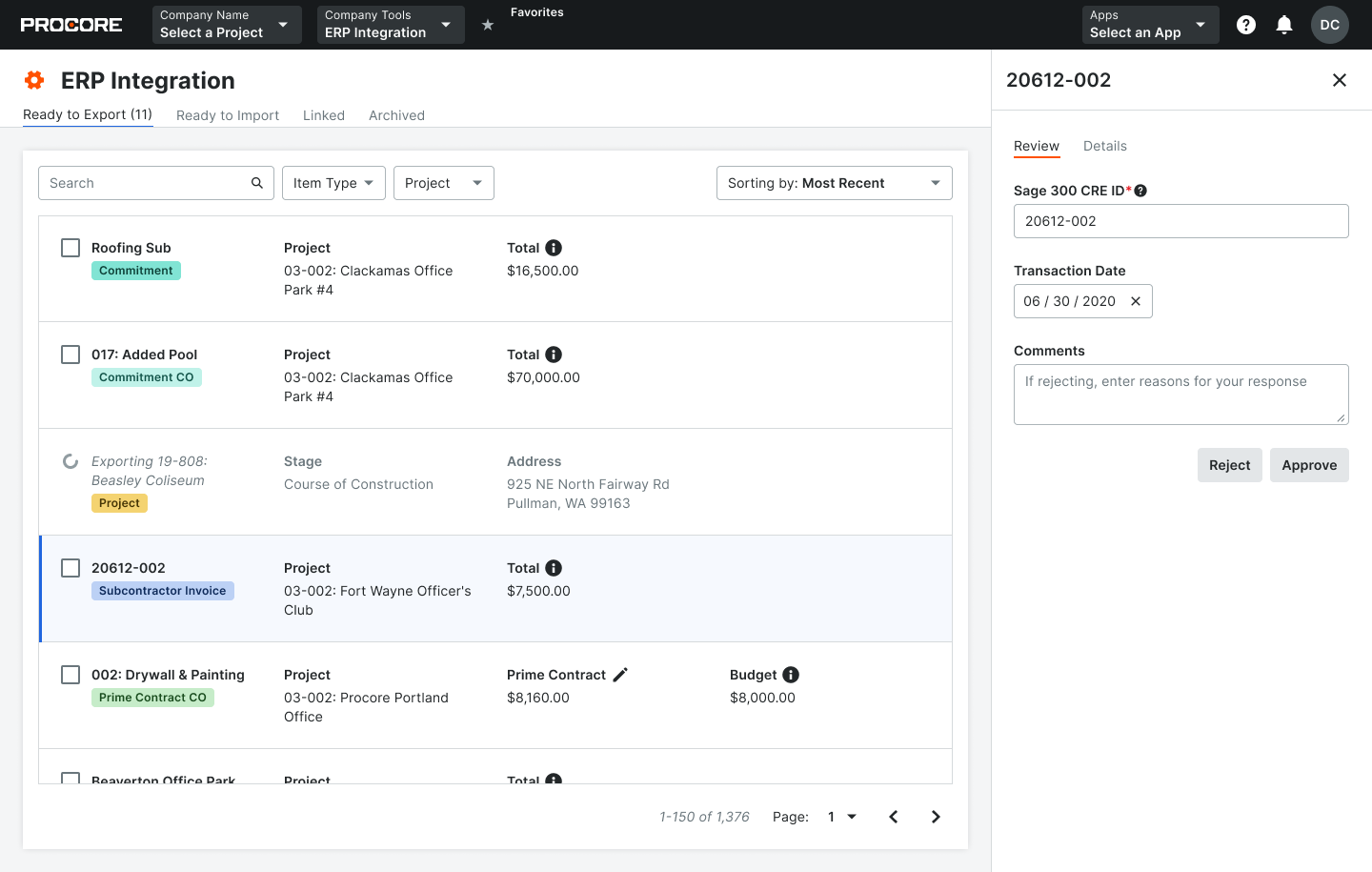
Task: Select the Beaverton Office Park checkbox
Action: (71, 779)
